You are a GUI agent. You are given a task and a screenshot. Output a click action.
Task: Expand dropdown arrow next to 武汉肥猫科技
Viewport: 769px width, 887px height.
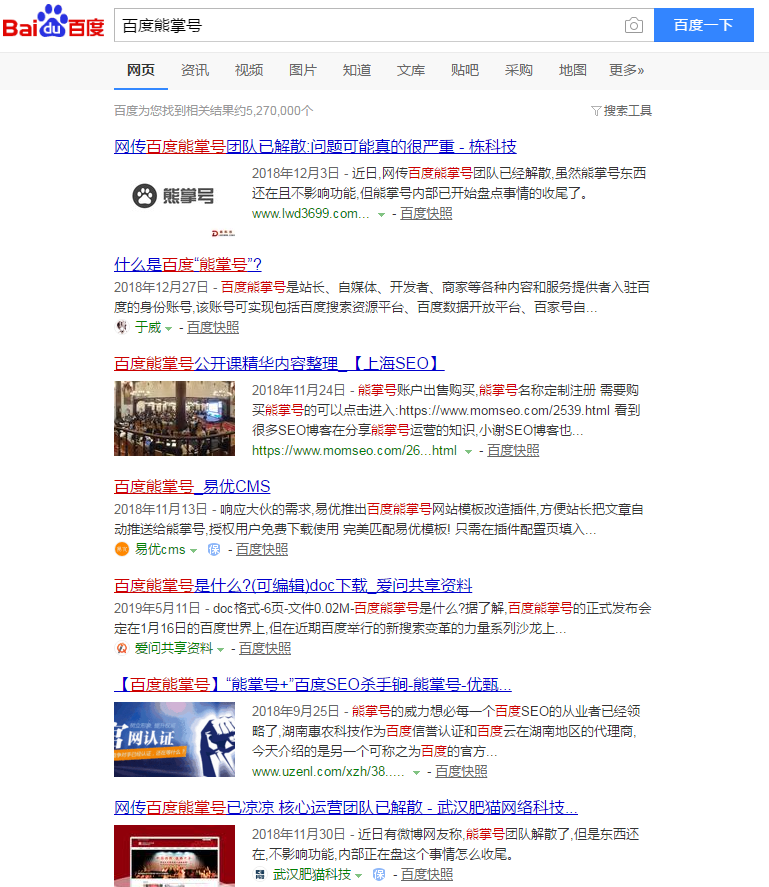pyautogui.click(x=359, y=876)
